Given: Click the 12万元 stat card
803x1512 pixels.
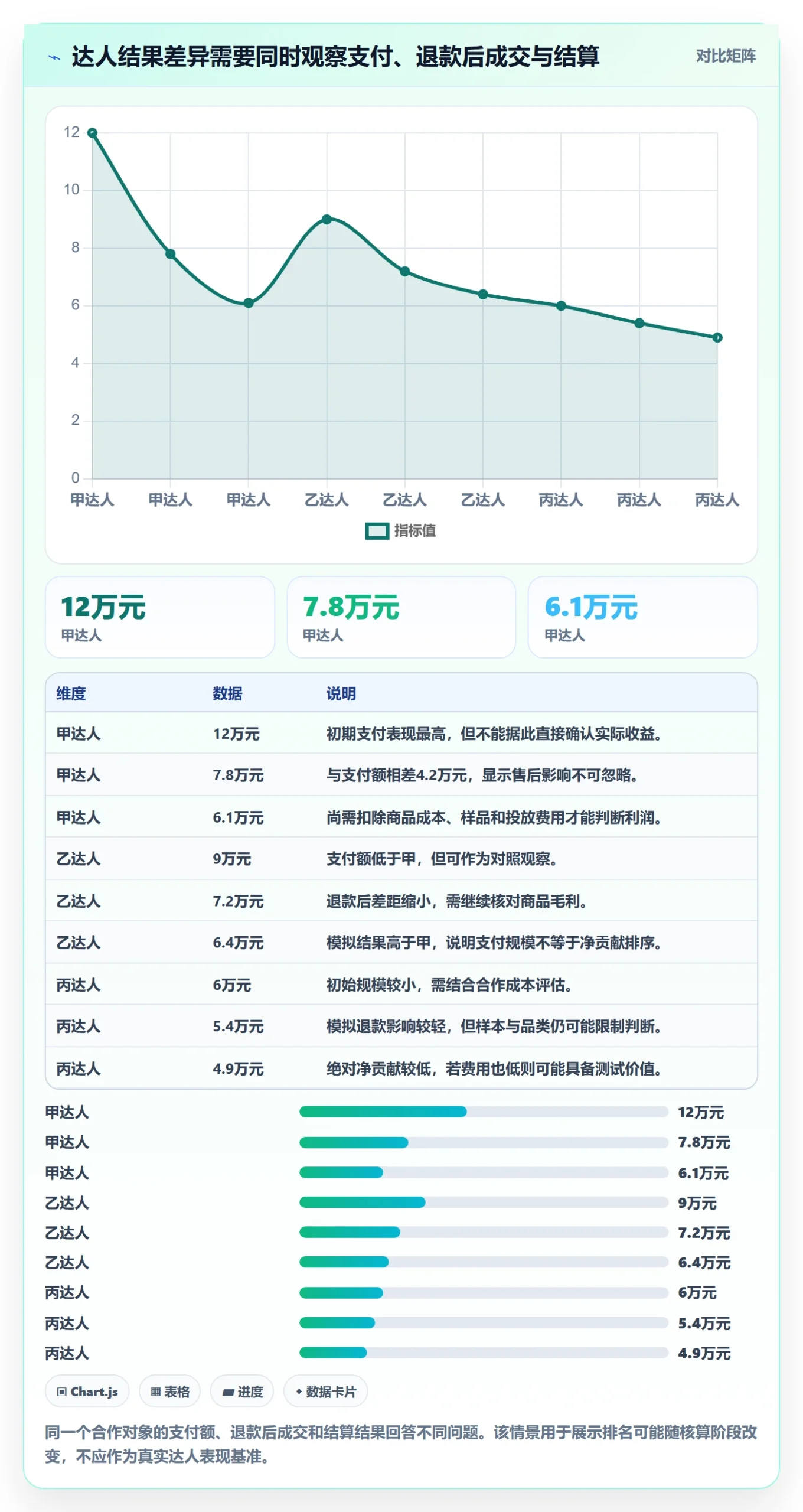Looking at the screenshot, I should [x=160, y=617].
